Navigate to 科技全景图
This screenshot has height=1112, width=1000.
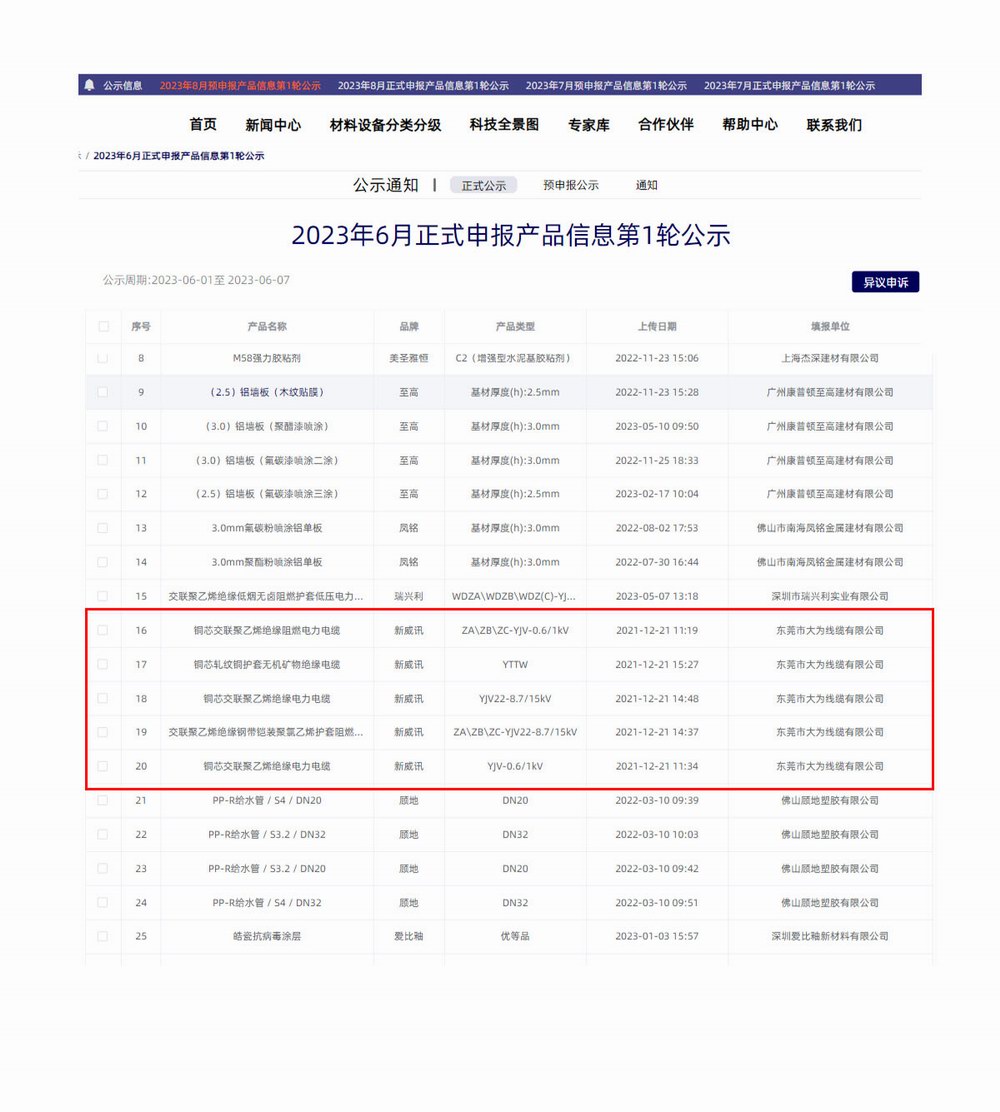[x=504, y=125]
